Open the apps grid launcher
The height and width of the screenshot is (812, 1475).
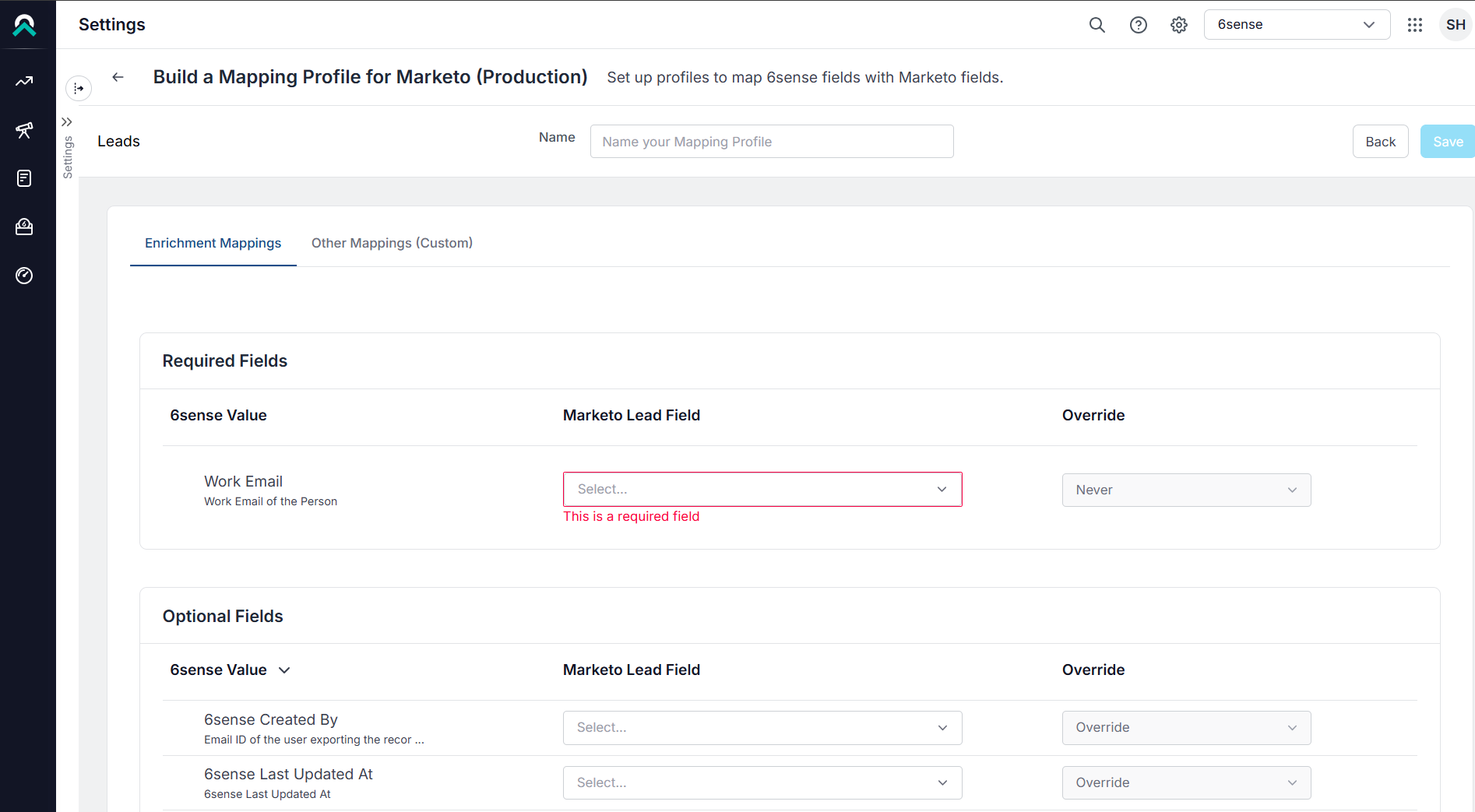(x=1415, y=25)
